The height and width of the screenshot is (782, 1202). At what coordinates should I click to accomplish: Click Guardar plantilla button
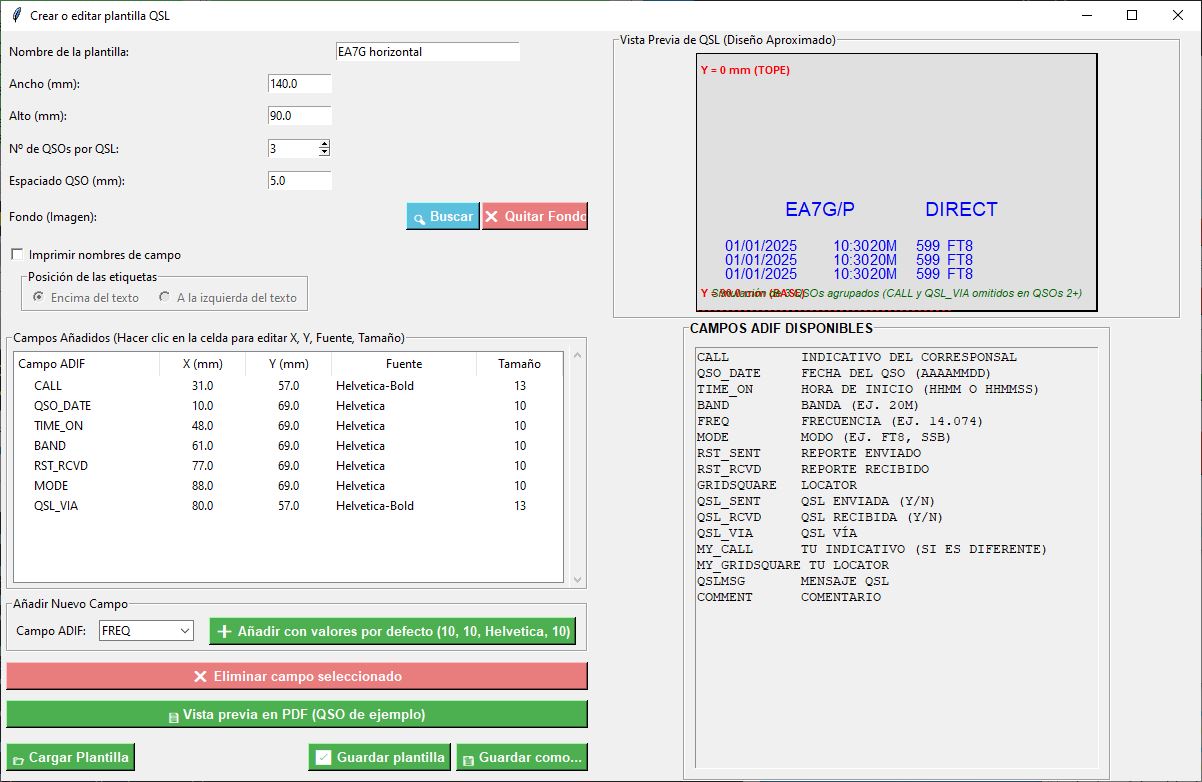pos(380,757)
